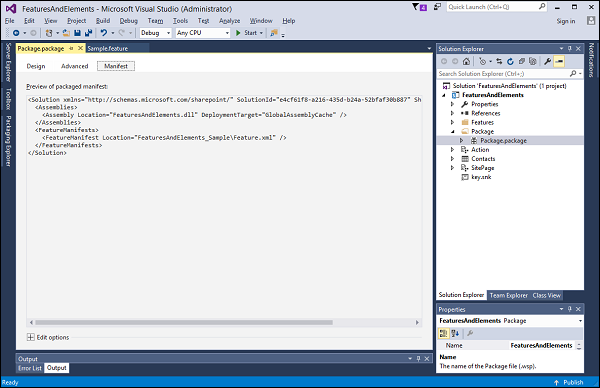The height and width of the screenshot is (388, 600).
Task: Click the Categorized icon in Properties panel
Action: [443, 333]
